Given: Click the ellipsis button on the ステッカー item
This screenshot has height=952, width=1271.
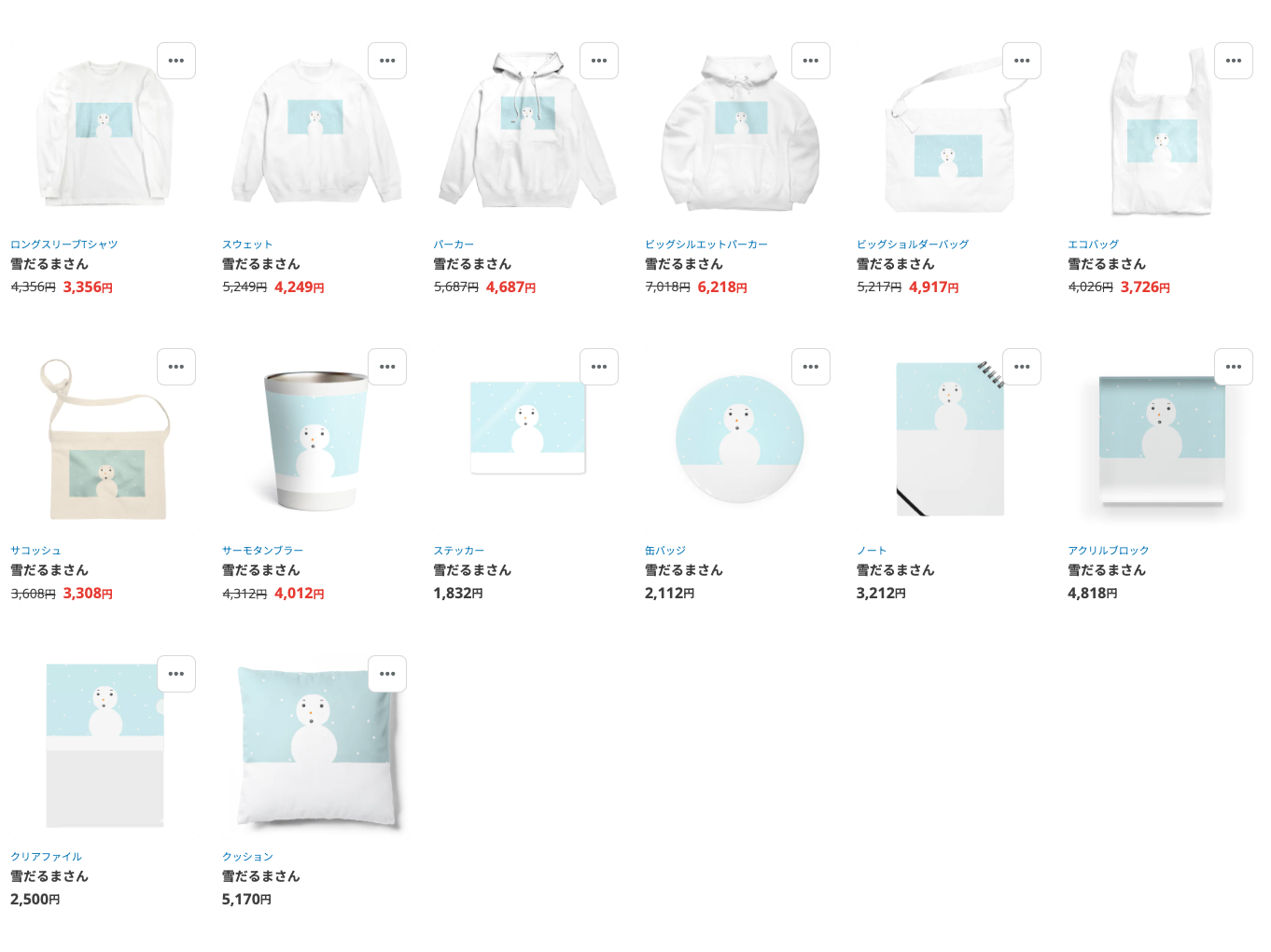Looking at the screenshot, I should 599,367.
